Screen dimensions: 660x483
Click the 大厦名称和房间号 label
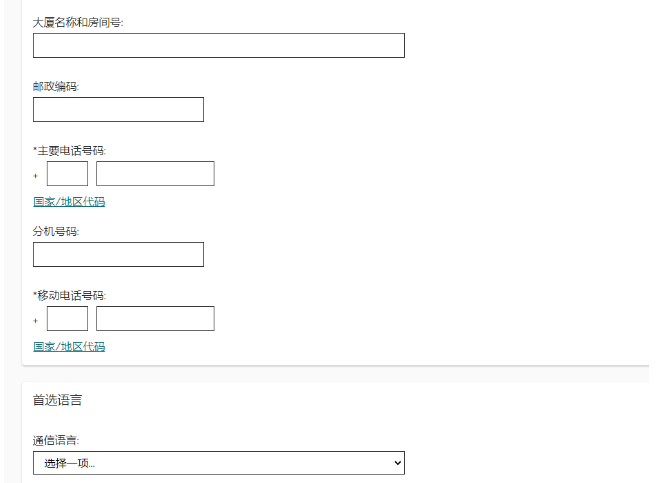79,22
